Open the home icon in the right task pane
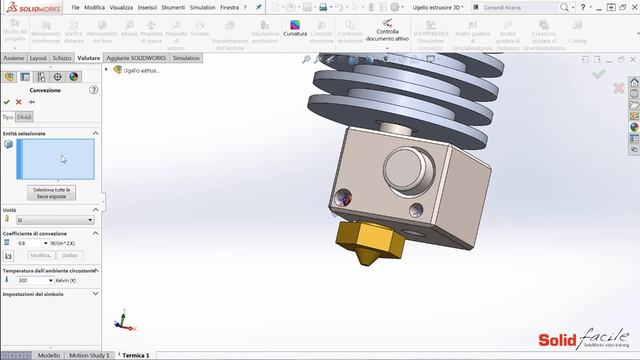 point(634,82)
